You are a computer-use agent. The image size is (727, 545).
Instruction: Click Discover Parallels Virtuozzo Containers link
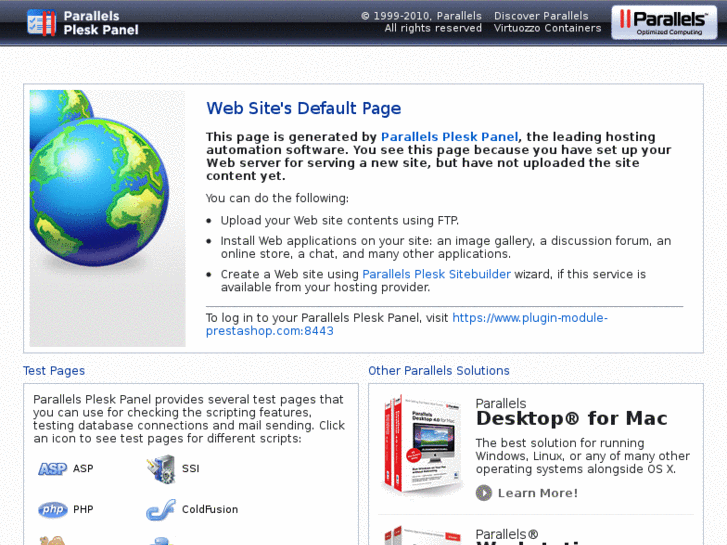coord(548,22)
